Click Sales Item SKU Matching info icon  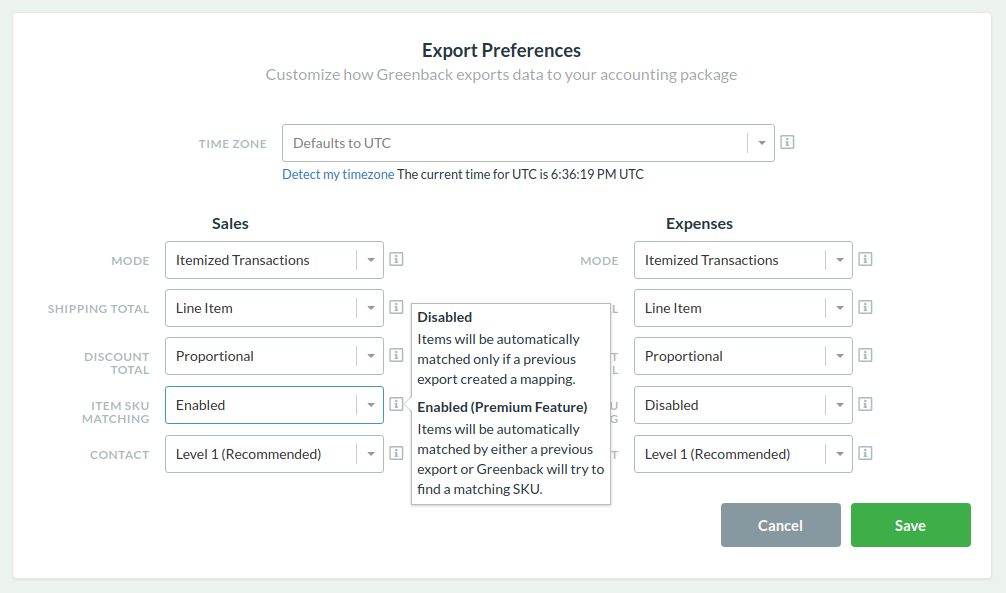(396, 404)
